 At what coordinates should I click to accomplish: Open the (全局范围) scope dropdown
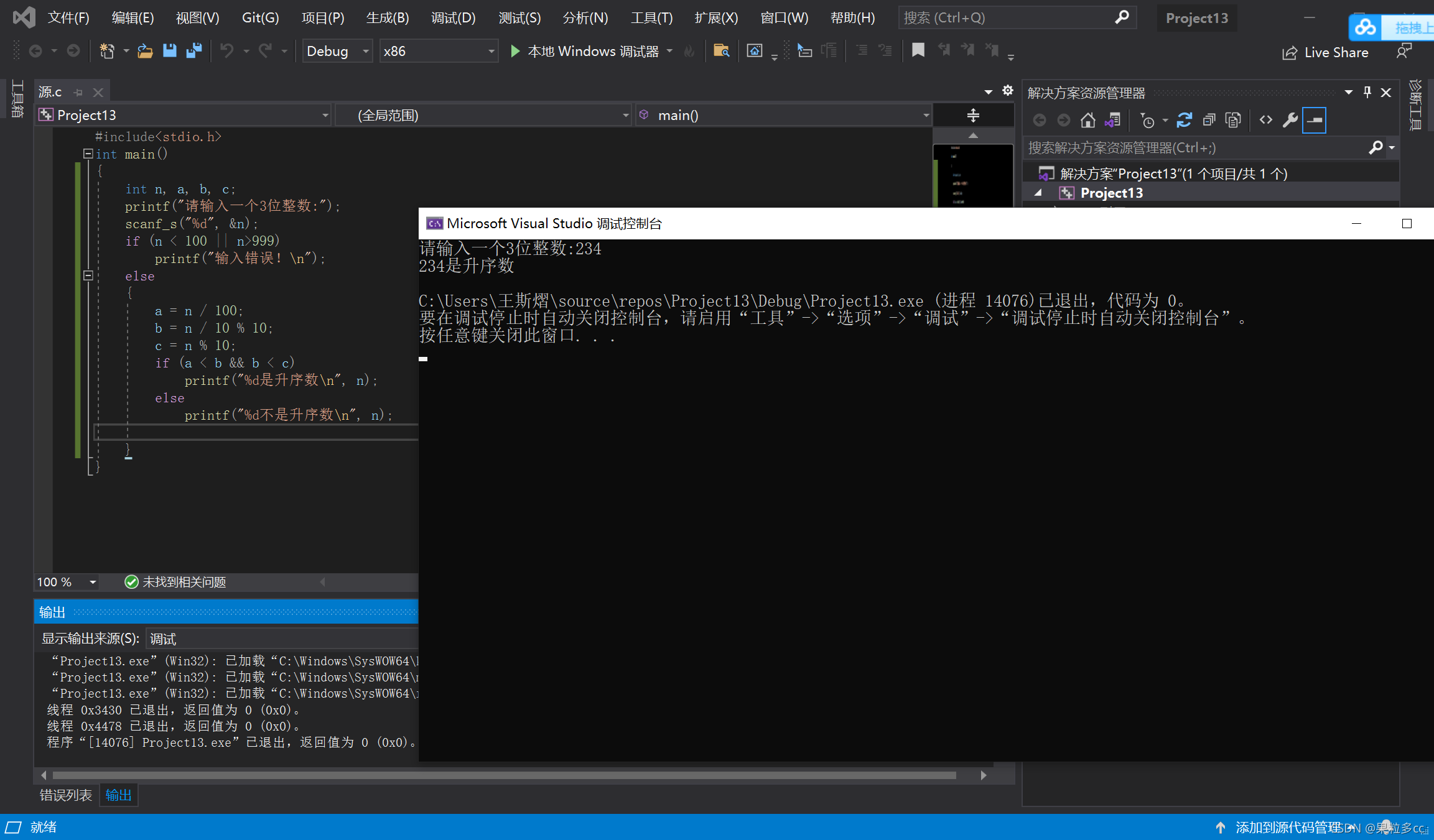(x=484, y=115)
